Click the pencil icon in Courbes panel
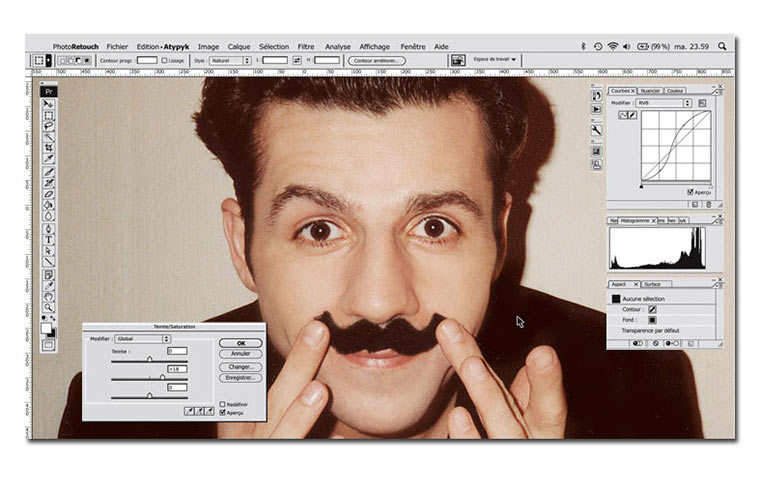The width and height of the screenshot is (760, 490). tap(632, 115)
